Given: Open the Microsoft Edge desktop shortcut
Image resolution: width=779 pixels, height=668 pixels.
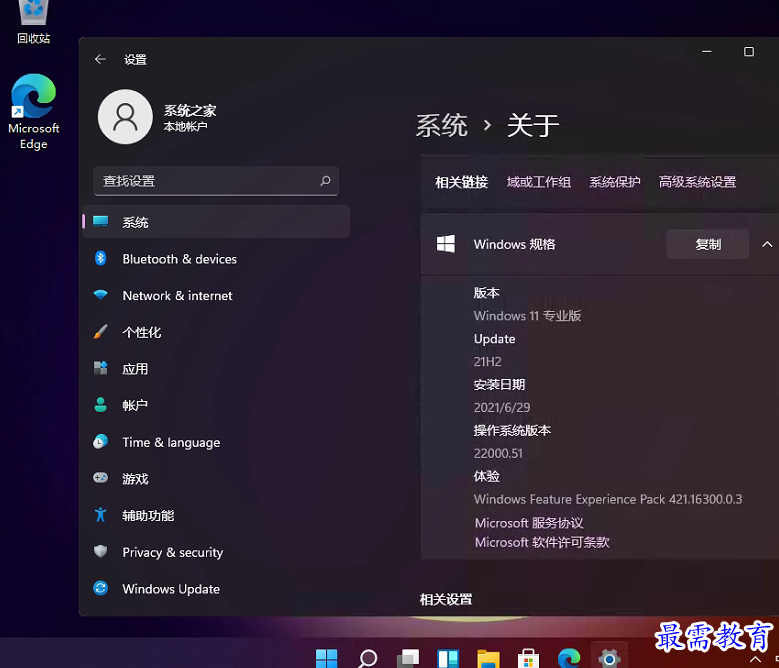Looking at the screenshot, I should coord(33,112).
